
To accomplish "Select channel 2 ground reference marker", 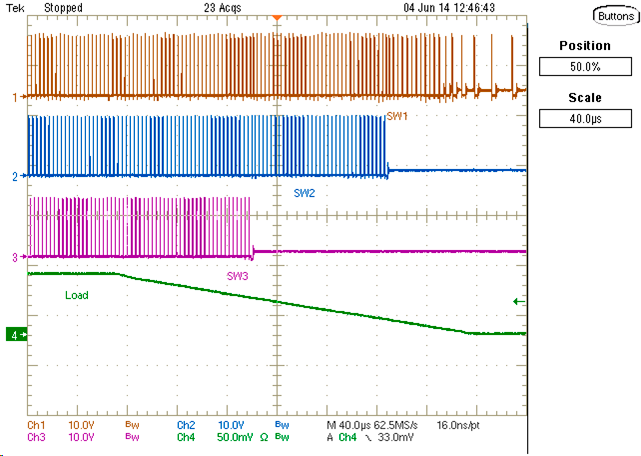I will coord(14,177).
